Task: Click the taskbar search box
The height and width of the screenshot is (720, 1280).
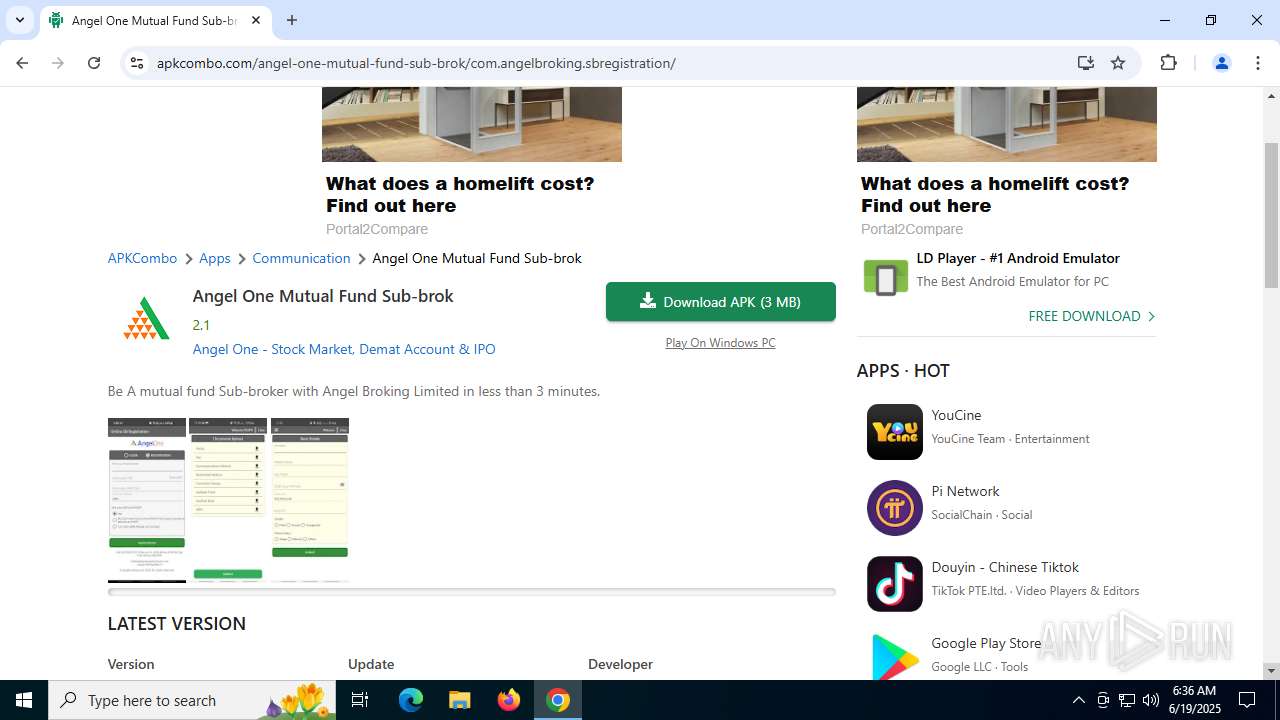Action: point(192,700)
